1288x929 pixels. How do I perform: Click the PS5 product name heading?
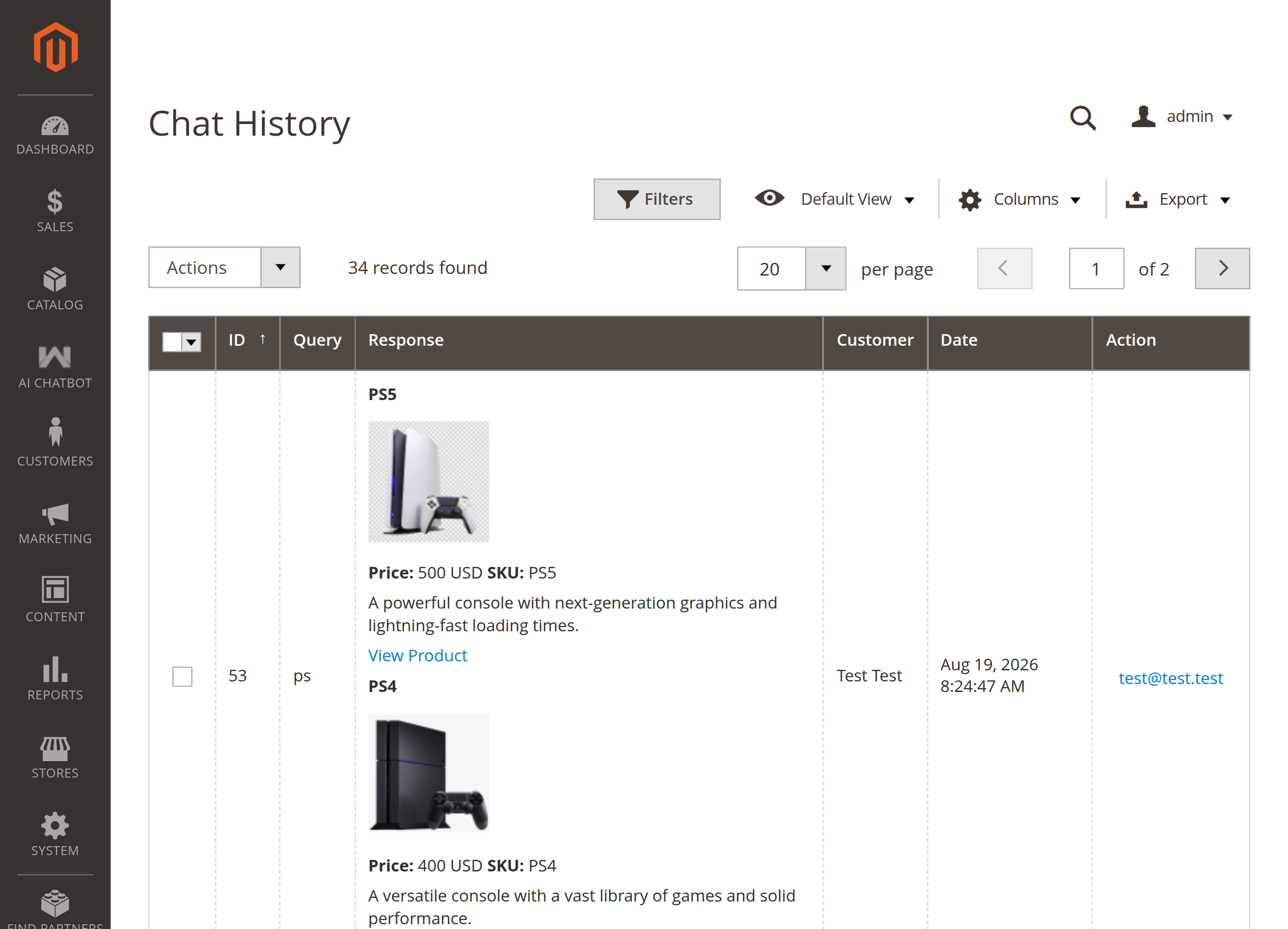tap(382, 394)
